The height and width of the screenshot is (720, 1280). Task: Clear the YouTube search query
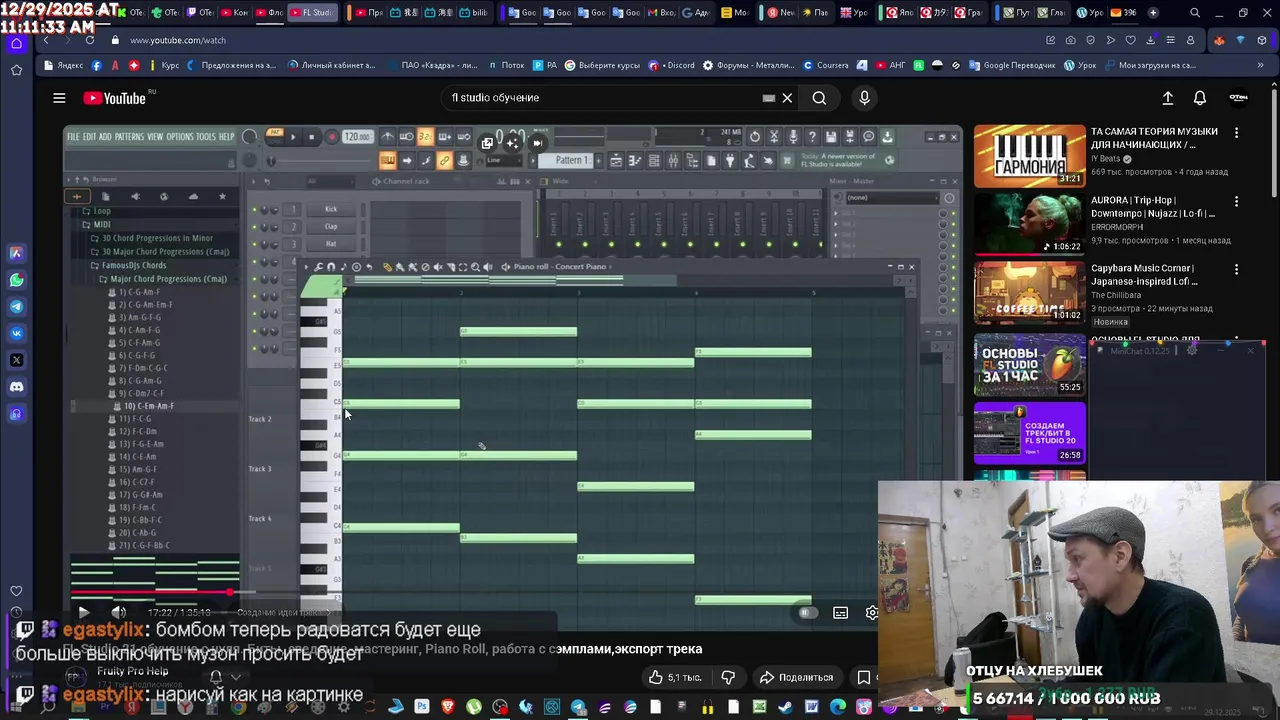click(x=787, y=98)
